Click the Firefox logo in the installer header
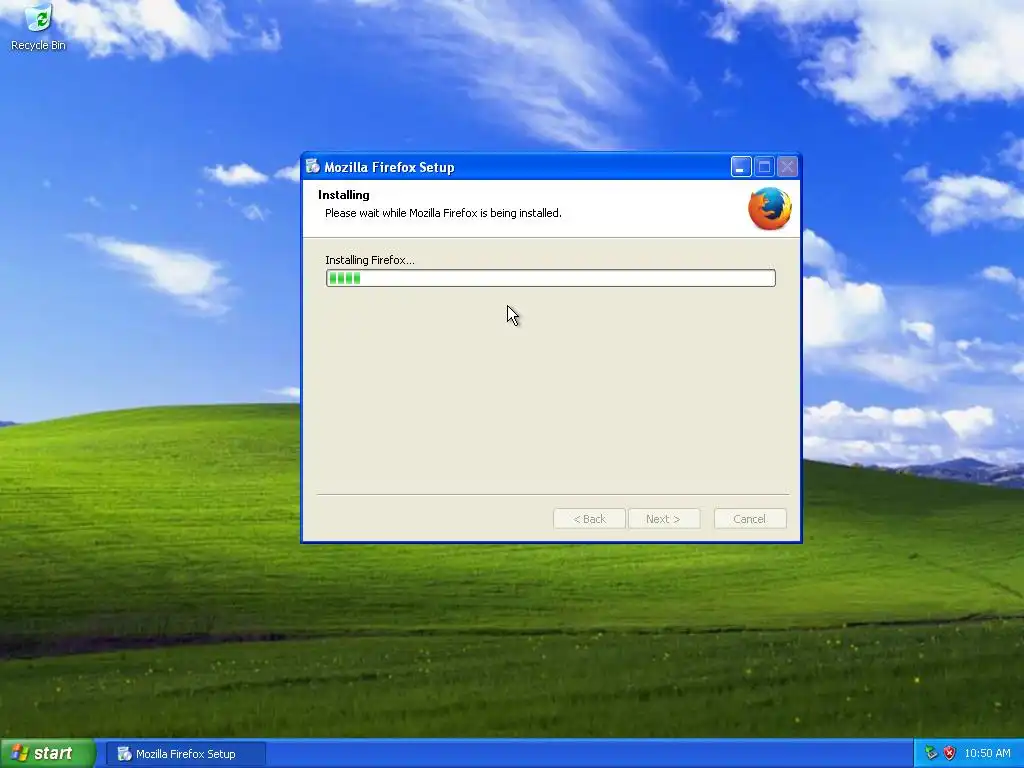 769,209
